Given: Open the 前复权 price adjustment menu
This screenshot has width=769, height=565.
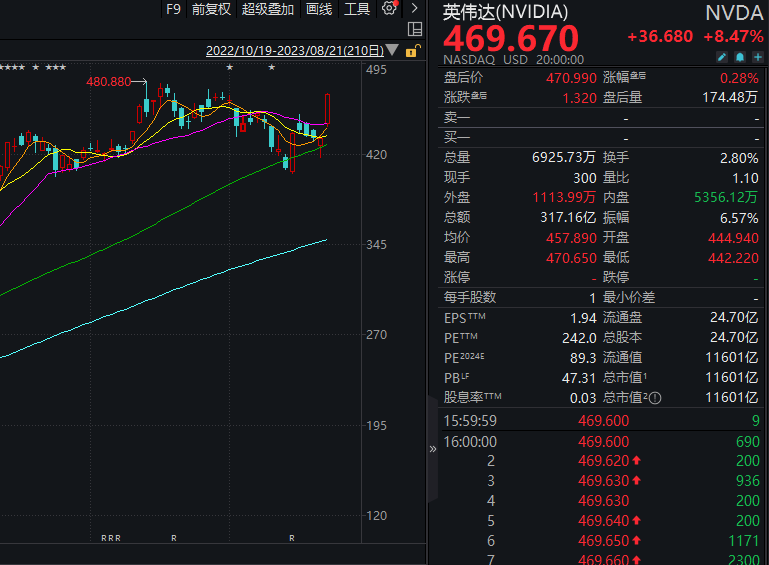Looking at the screenshot, I should (211, 9).
